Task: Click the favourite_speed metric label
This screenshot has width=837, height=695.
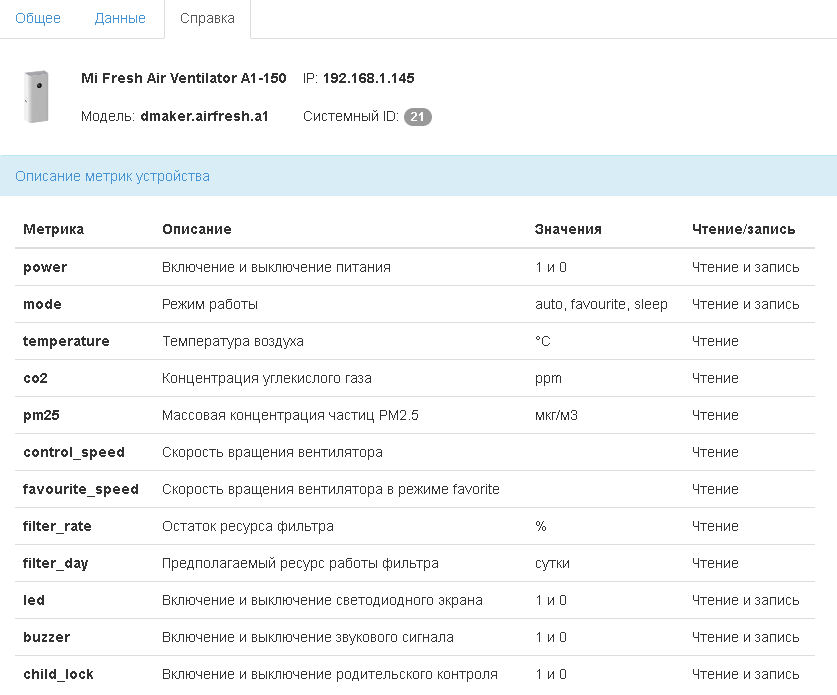Action: (81, 489)
